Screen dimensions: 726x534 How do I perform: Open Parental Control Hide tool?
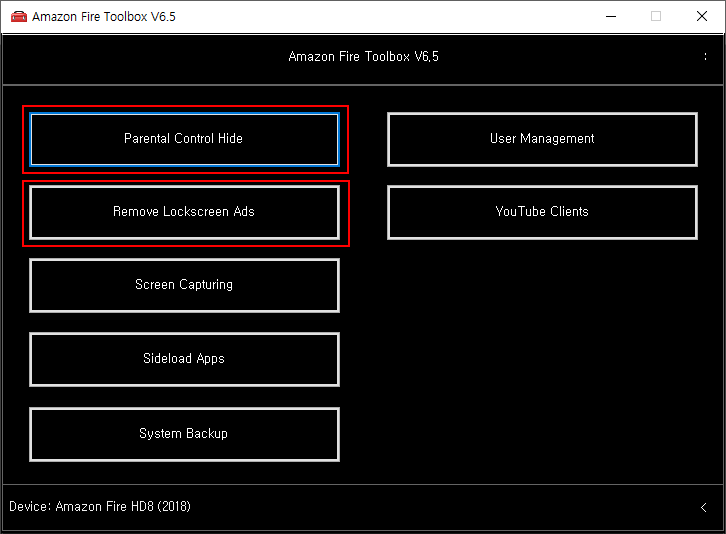(184, 139)
